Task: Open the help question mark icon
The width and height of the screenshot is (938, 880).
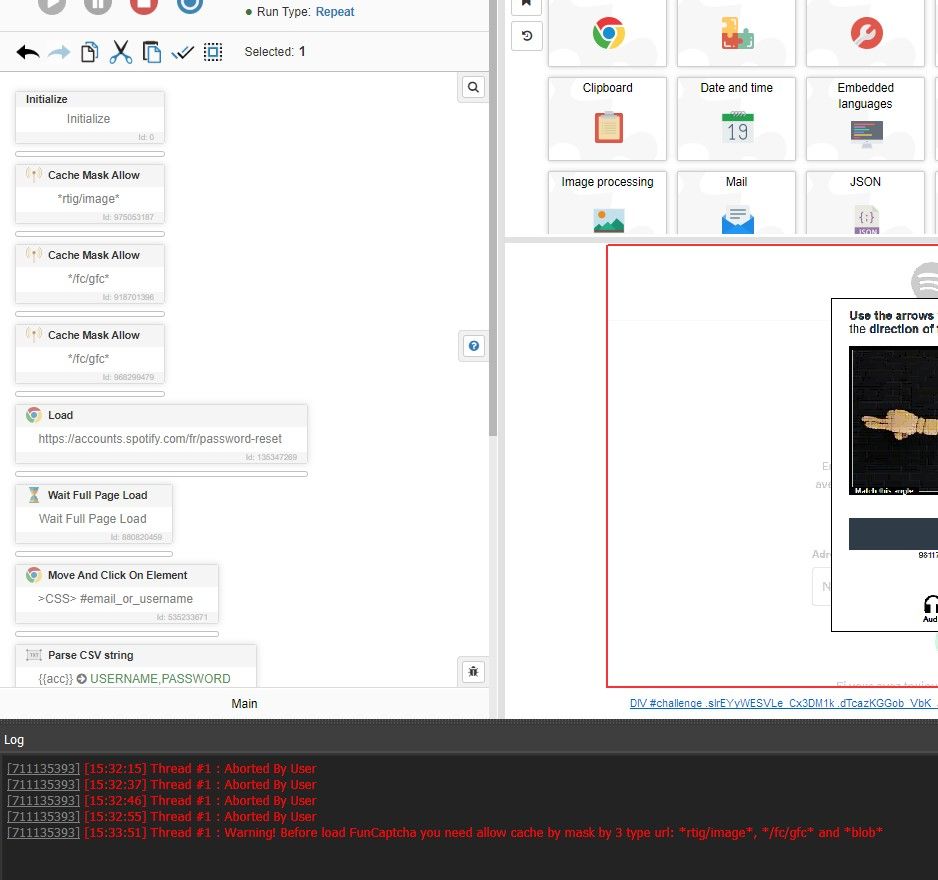Action: pyautogui.click(x=473, y=345)
